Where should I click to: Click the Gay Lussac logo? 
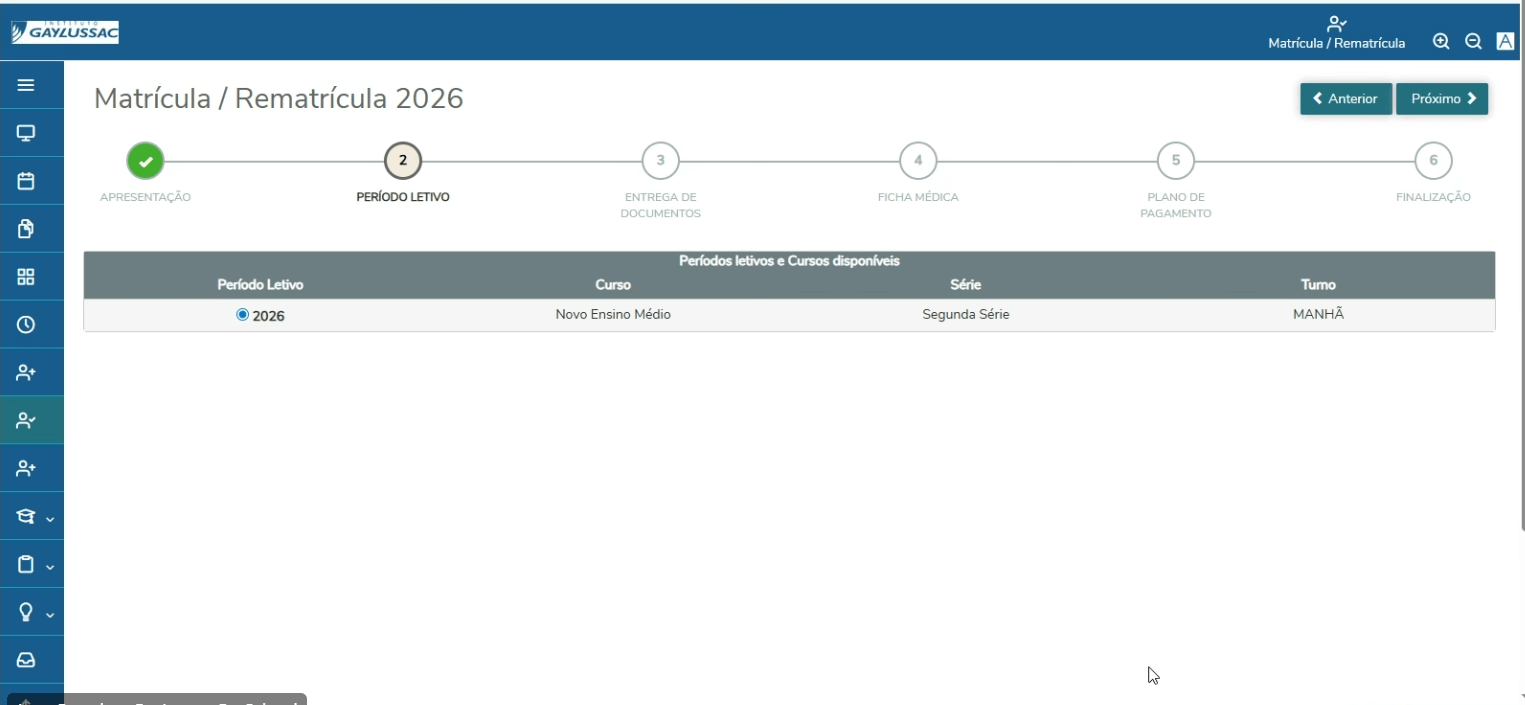pyautogui.click(x=65, y=33)
